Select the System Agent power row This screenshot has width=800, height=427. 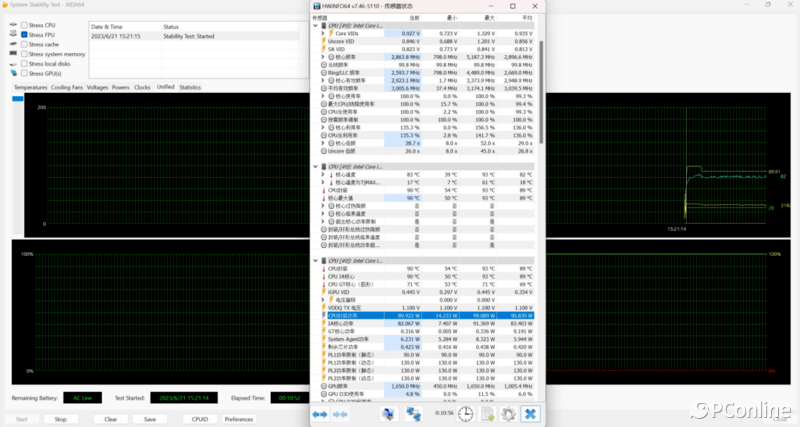coord(423,339)
